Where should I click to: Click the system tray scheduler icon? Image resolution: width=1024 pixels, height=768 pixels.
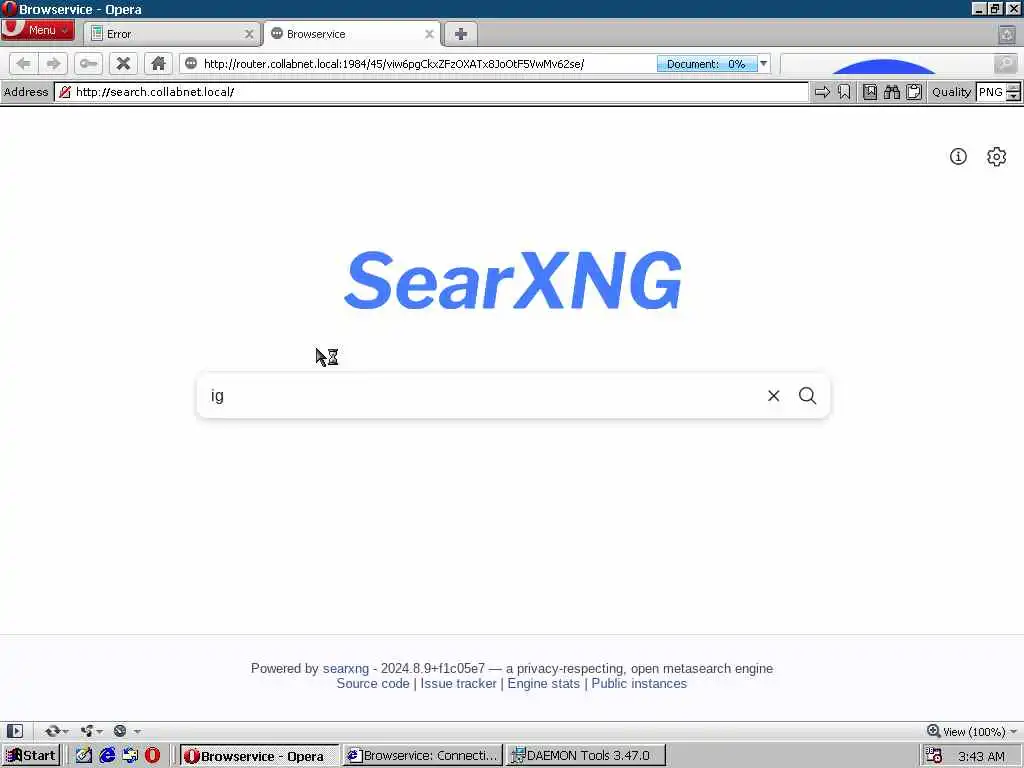(x=934, y=756)
